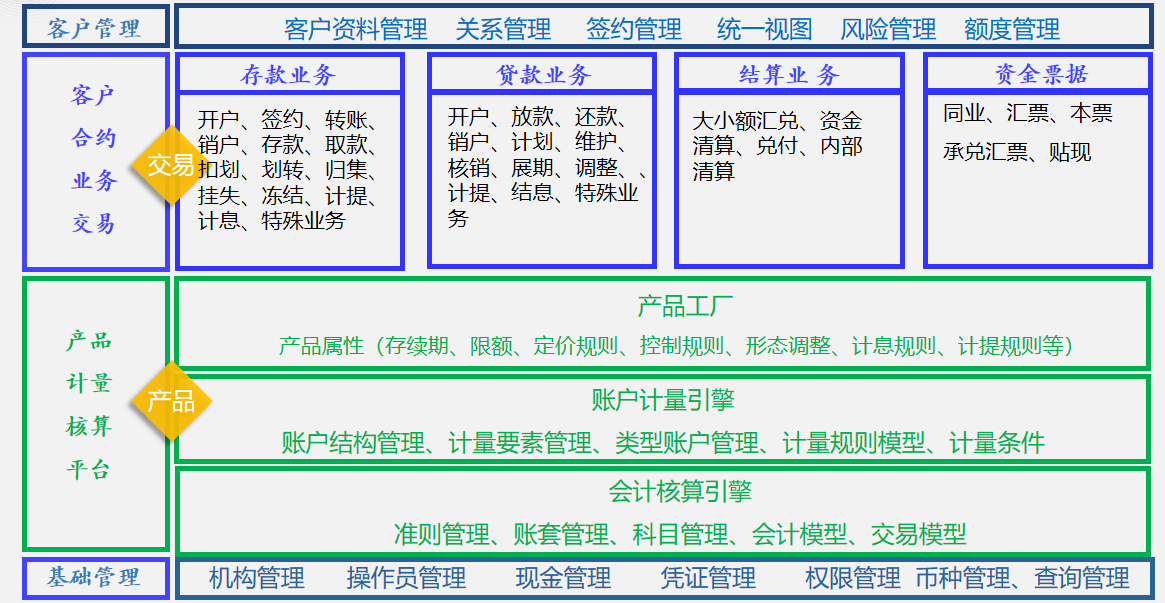The height and width of the screenshot is (603, 1165).
Task: Open 机构管理 in the bottom bar
Action: [x=257, y=578]
